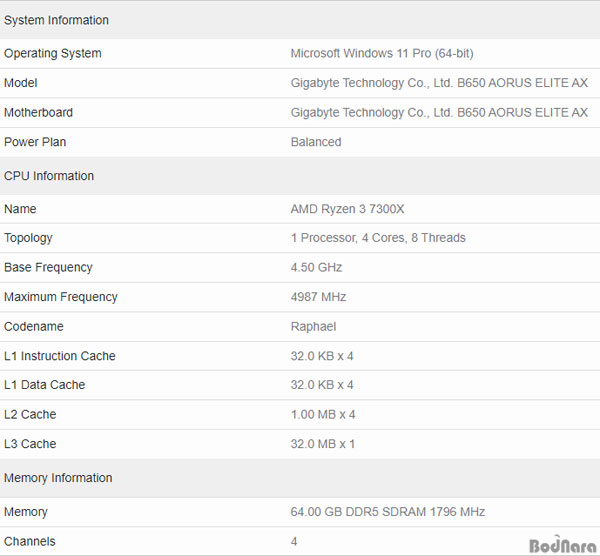Viewport: 600px width, 556px height.
Task: Click the Model row label
Action: click(x=21, y=83)
